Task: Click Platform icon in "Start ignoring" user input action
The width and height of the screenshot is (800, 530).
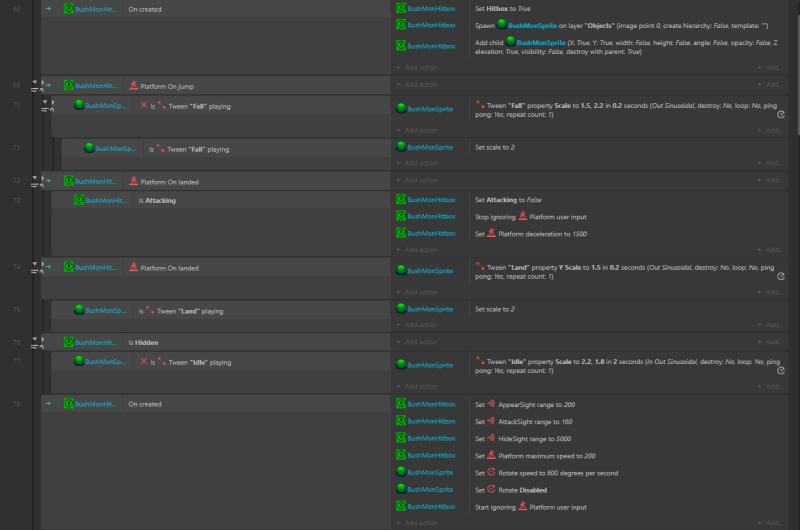Action: tap(522, 507)
